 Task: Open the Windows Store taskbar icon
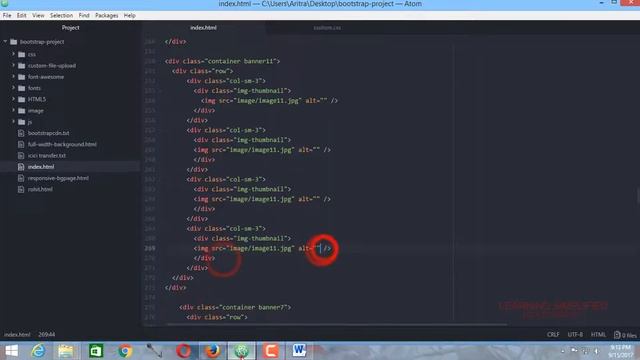click(x=96, y=351)
